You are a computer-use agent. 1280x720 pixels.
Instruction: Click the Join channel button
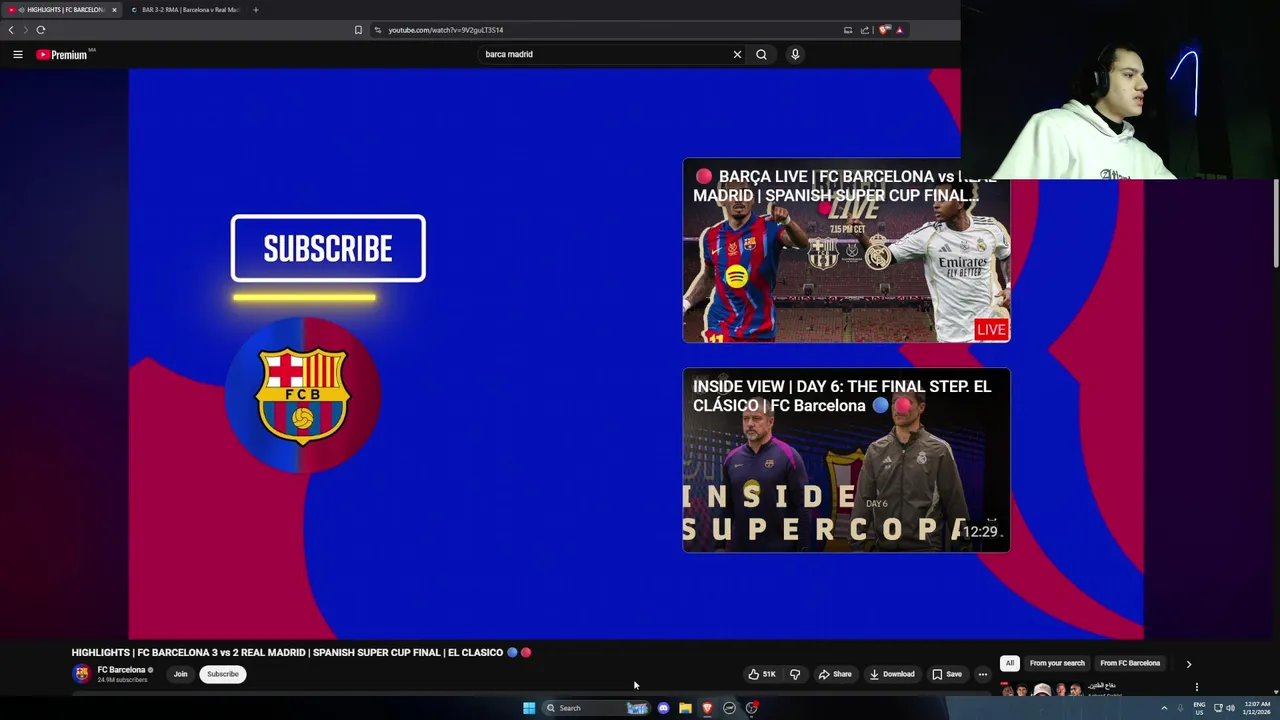180,674
